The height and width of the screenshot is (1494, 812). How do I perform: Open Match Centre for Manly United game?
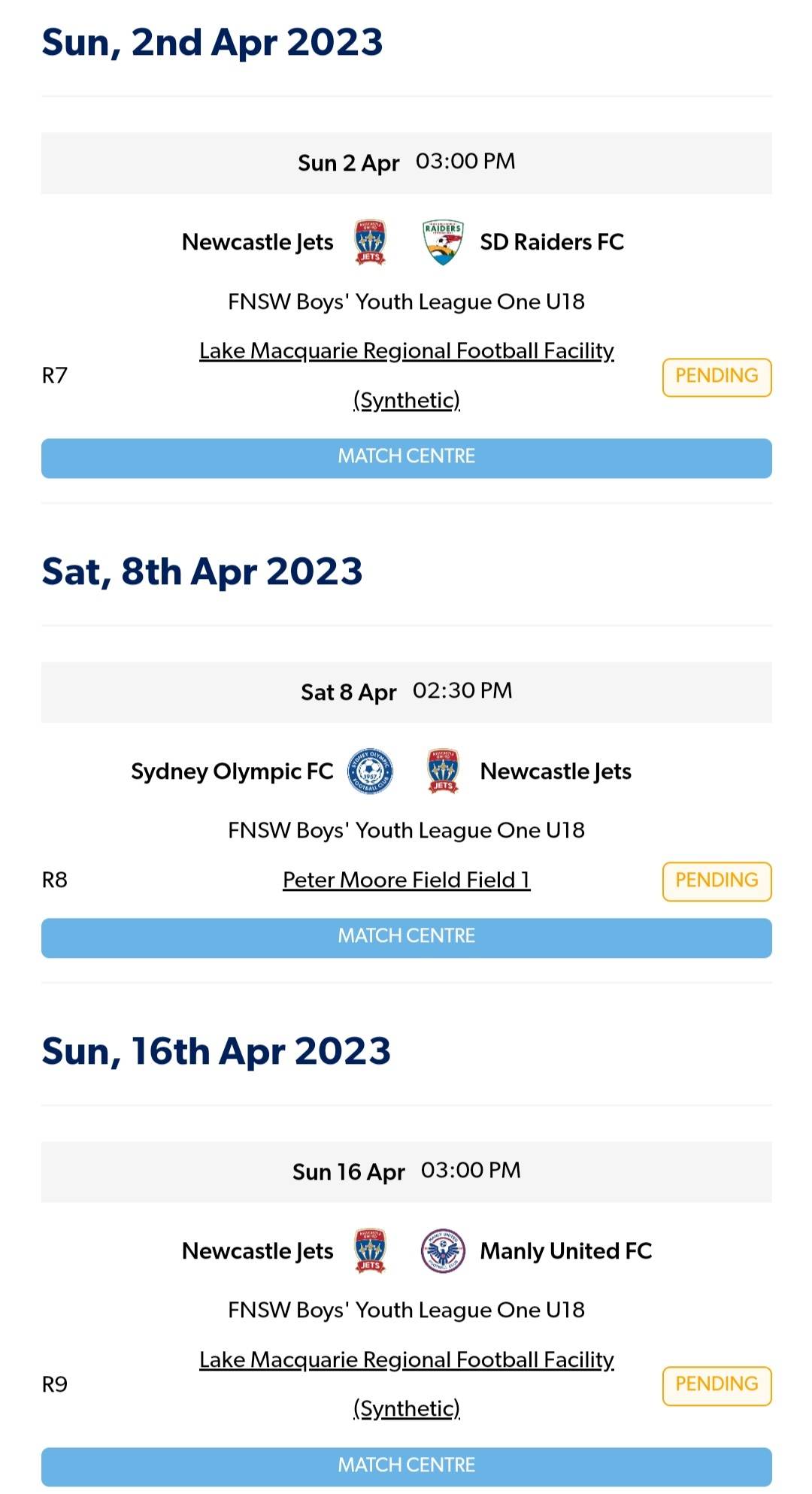(x=406, y=1465)
